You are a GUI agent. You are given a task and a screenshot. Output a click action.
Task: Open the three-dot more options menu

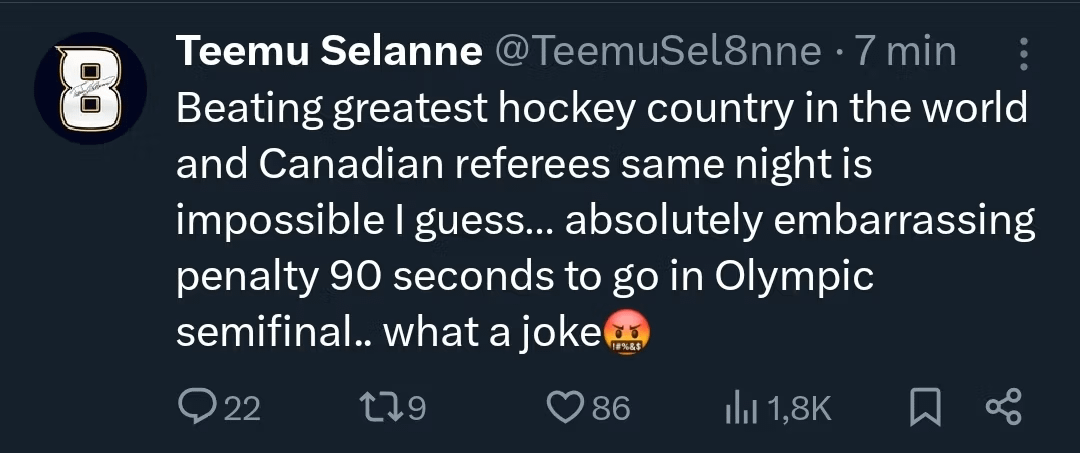coord(1023,54)
